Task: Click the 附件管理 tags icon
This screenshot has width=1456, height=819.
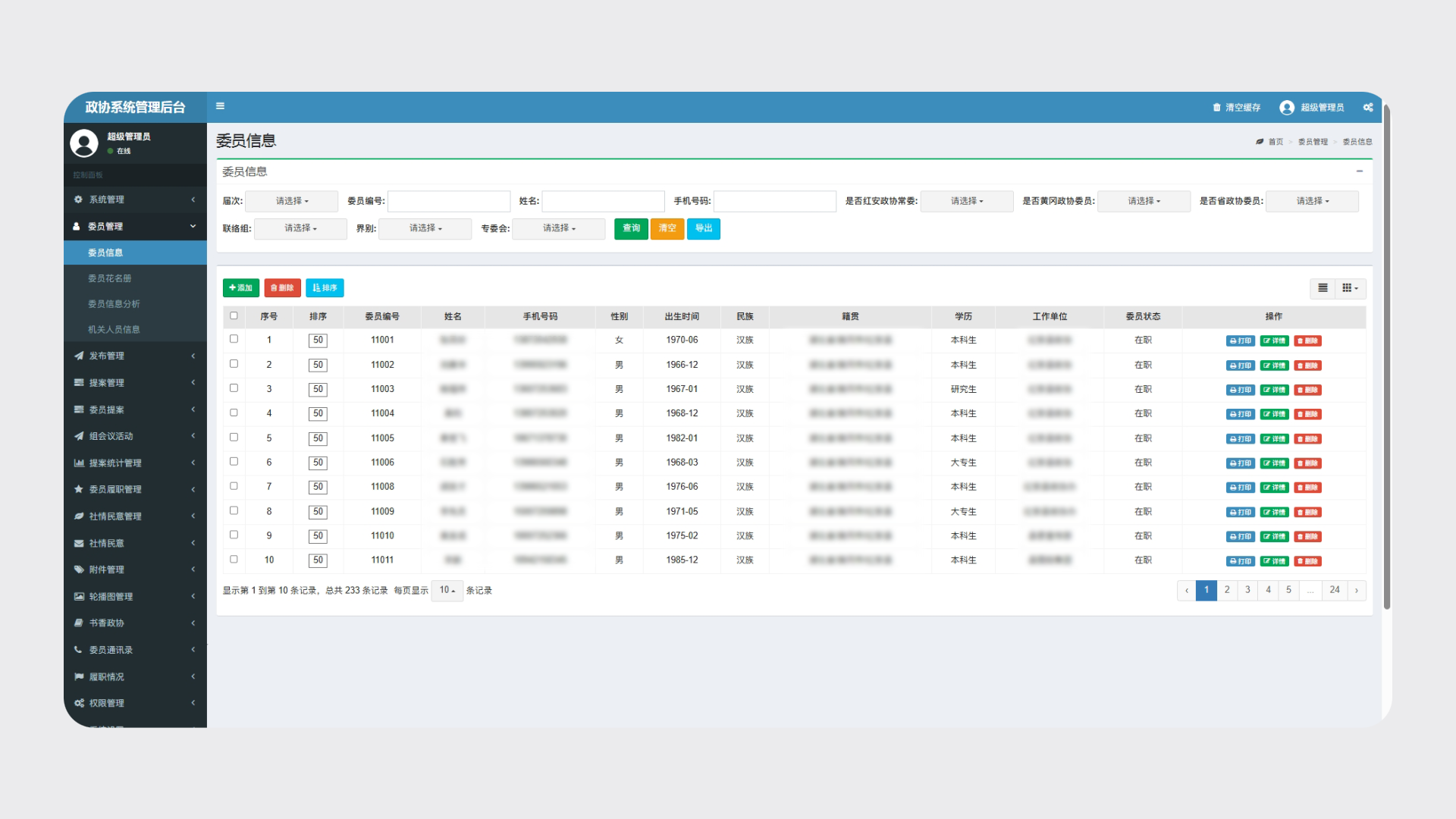Action: pyautogui.click(x=79, y=570)
